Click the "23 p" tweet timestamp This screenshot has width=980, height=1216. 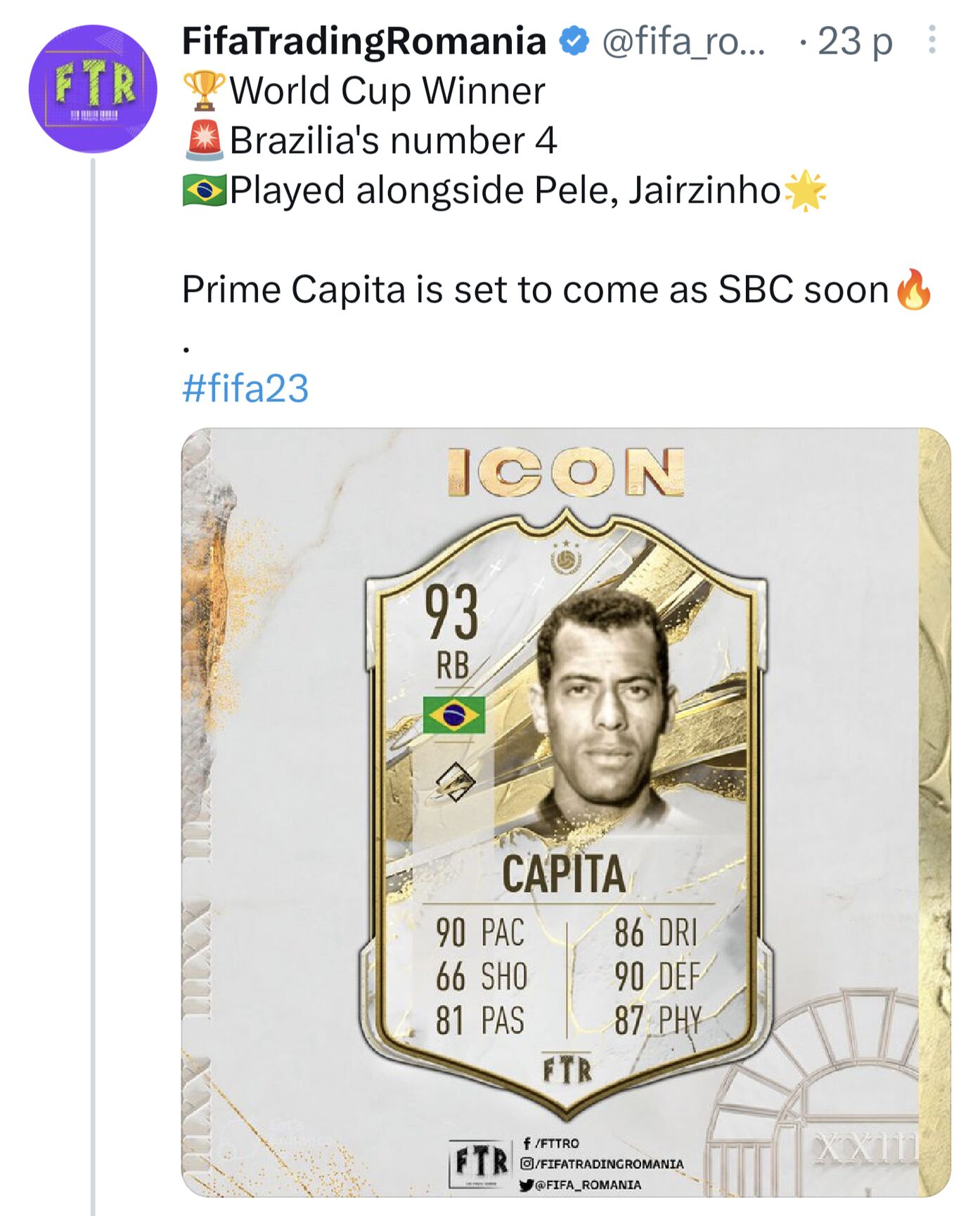pyautogui.click(x=854, y=41)
